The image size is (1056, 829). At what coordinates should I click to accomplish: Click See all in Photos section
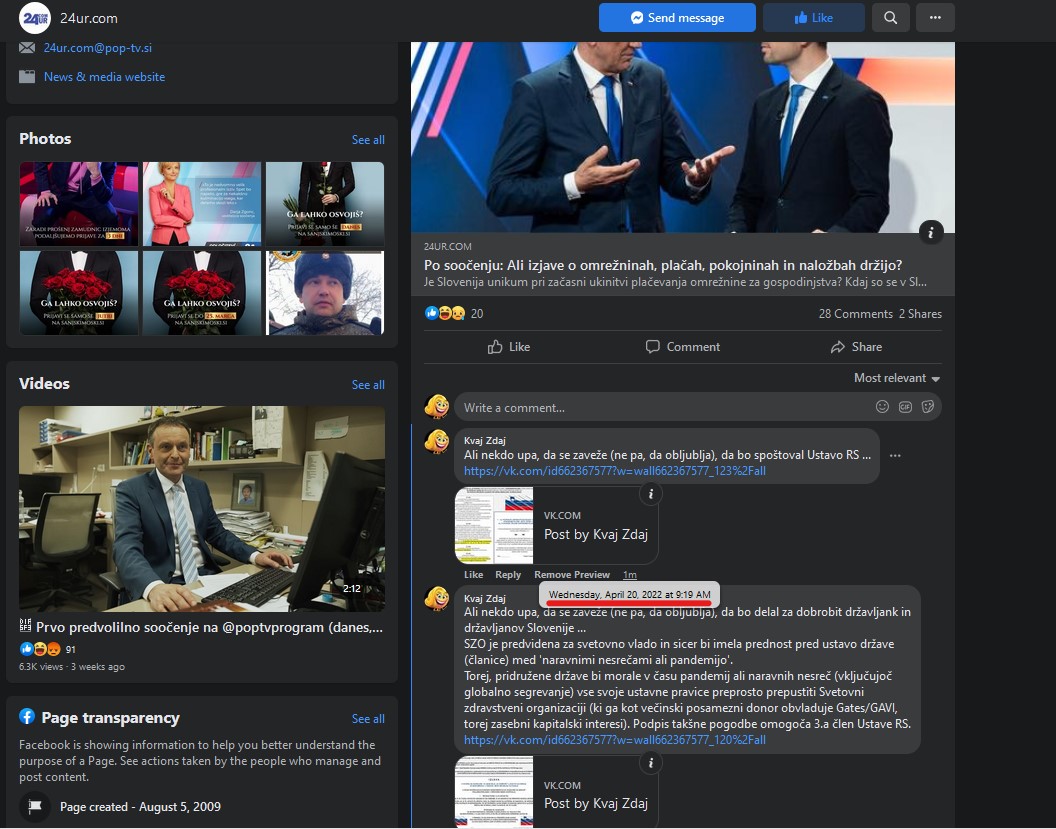pos(367,140)
